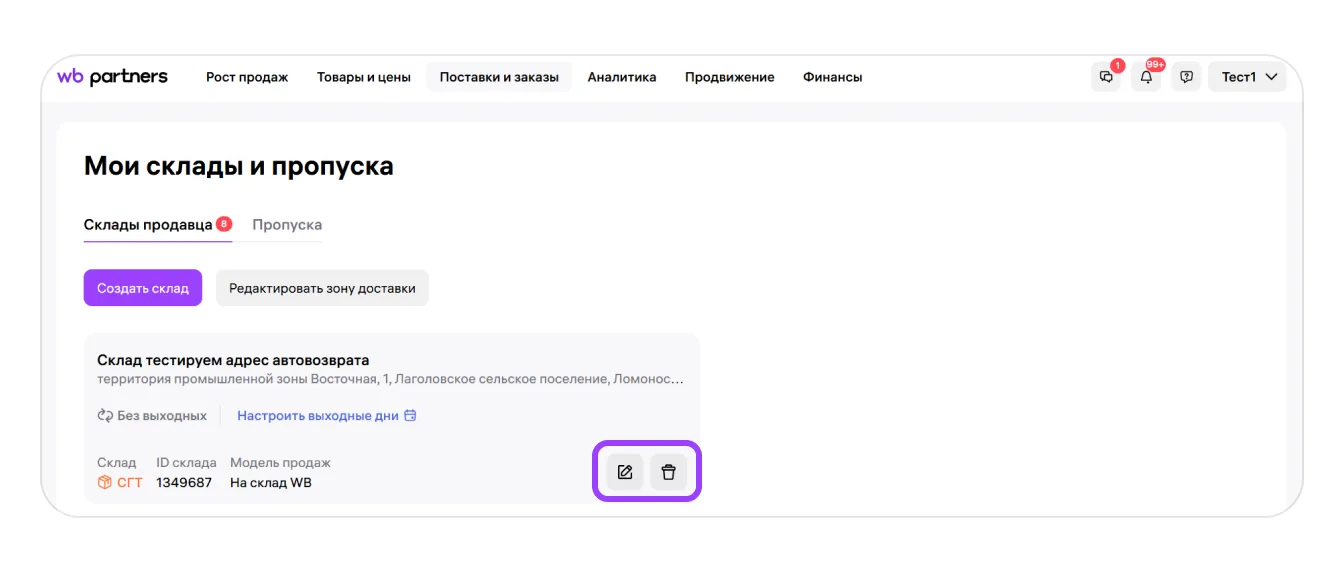
Task: Click Редактировать зону доставки button
Action: tap(322, 288)
